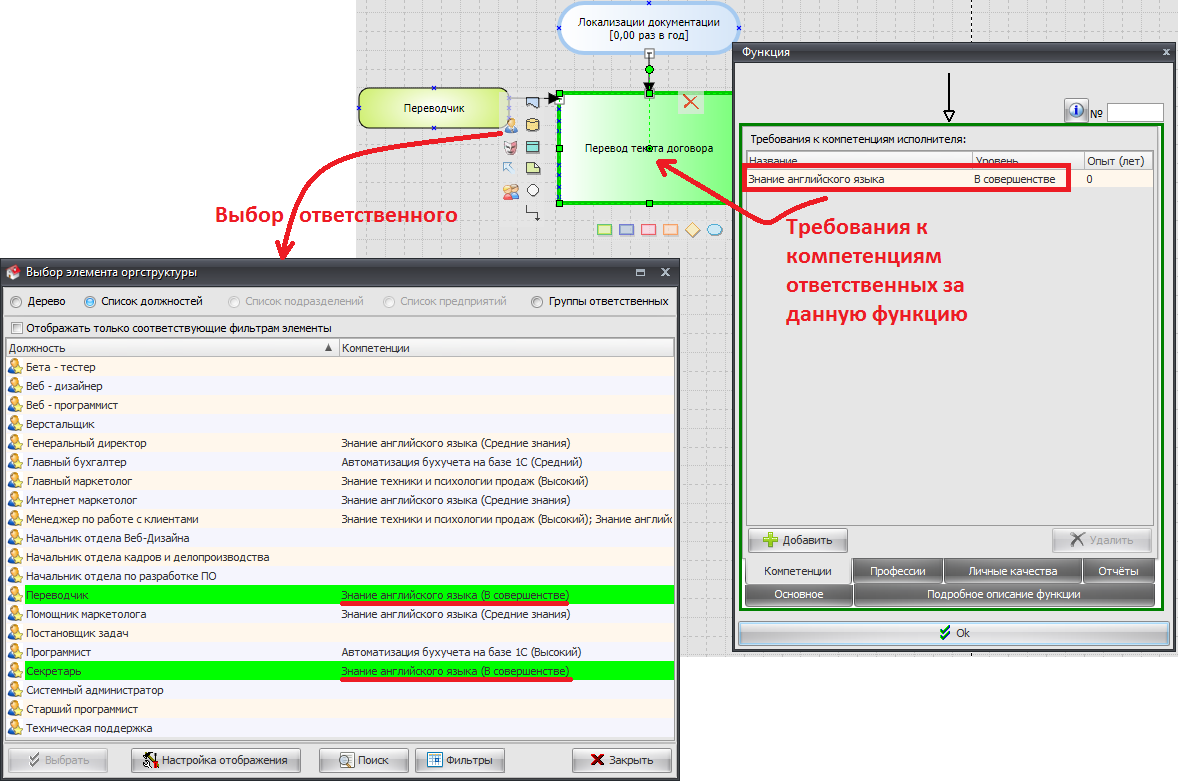Enable the filter-matching elements only checkbox
The height and width of the screenshot is (781, 1178).
(x=16, y=328)
